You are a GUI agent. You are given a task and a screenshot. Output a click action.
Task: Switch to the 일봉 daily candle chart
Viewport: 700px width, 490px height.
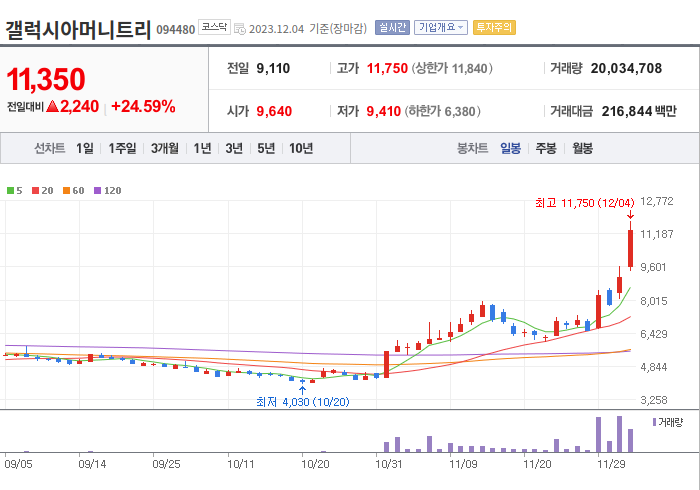(x=510, y=148)
